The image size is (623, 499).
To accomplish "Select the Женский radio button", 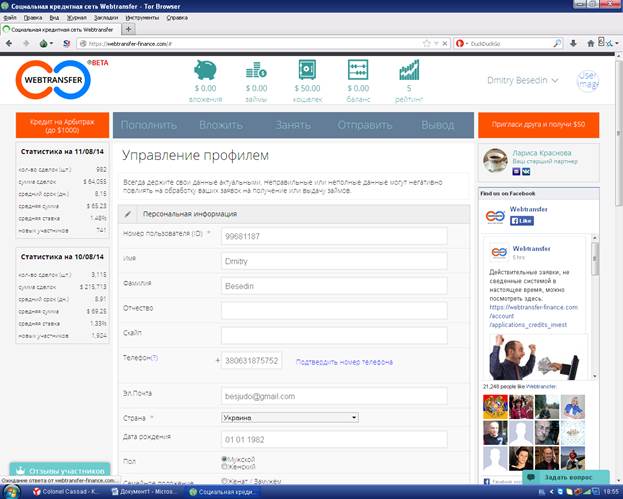I will [x=224, y=466].
